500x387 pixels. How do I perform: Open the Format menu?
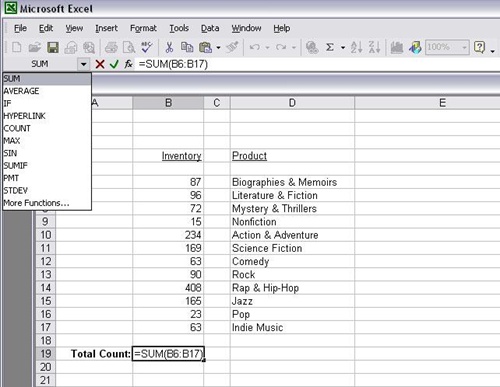click(x=143, y=28)
